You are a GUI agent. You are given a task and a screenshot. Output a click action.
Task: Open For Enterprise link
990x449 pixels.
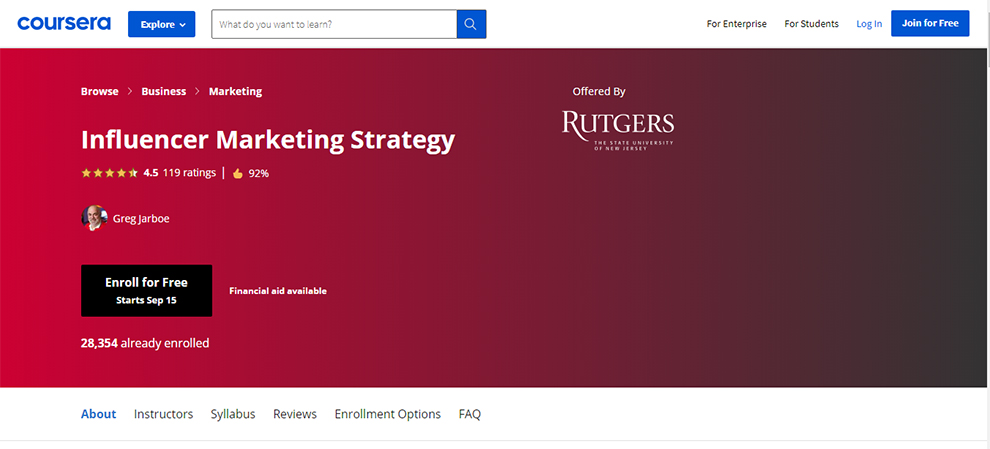click(736, 24)
